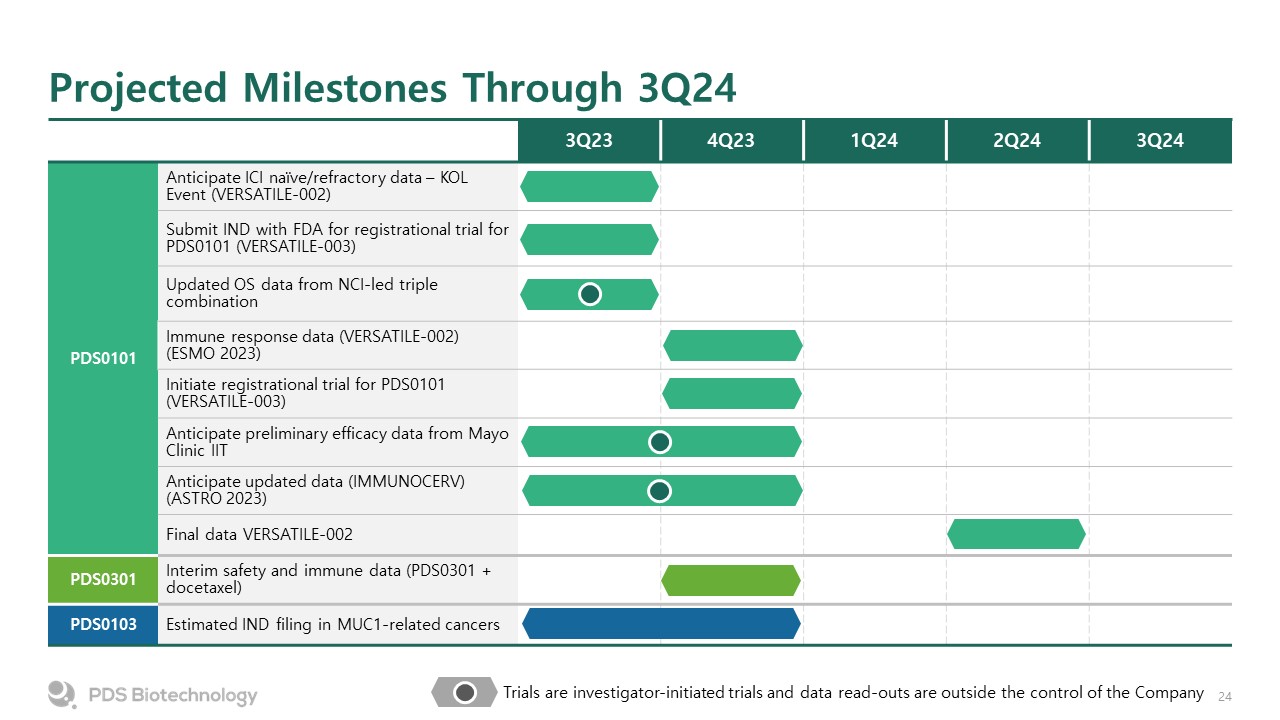The width and height of the screenshot is (1280, 720).
Task: Click the KOL Event VERSATILE-002 milestone bar
Action: [x=590, y=186]
